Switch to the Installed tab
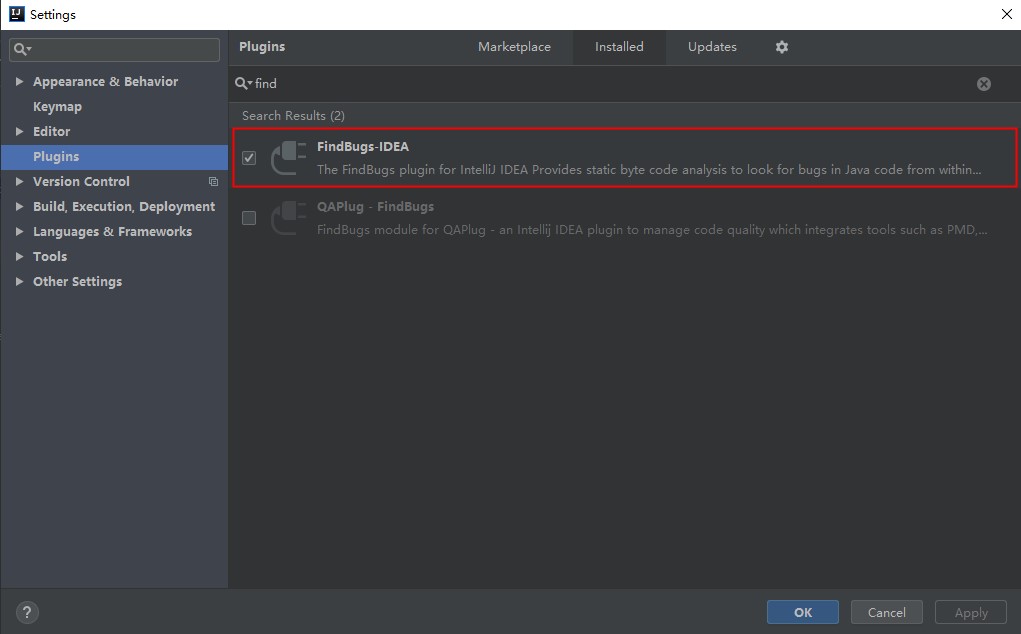 click(619, 47)
